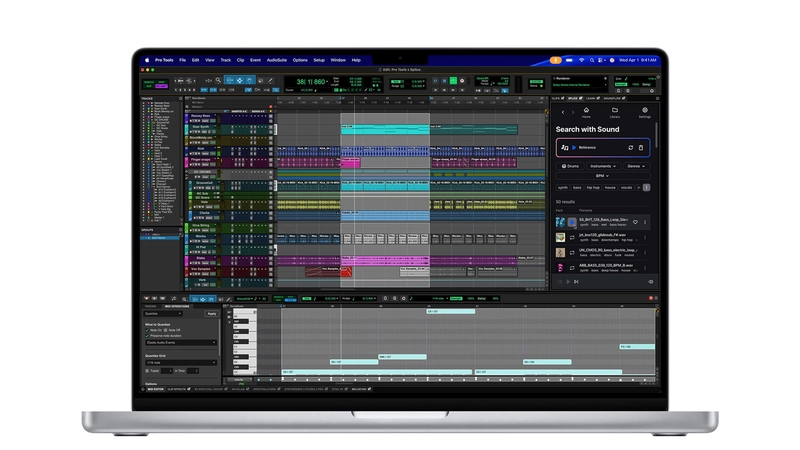Toggle the Note Off checkbox
800x450 pixels.
[x=165, y=330]
